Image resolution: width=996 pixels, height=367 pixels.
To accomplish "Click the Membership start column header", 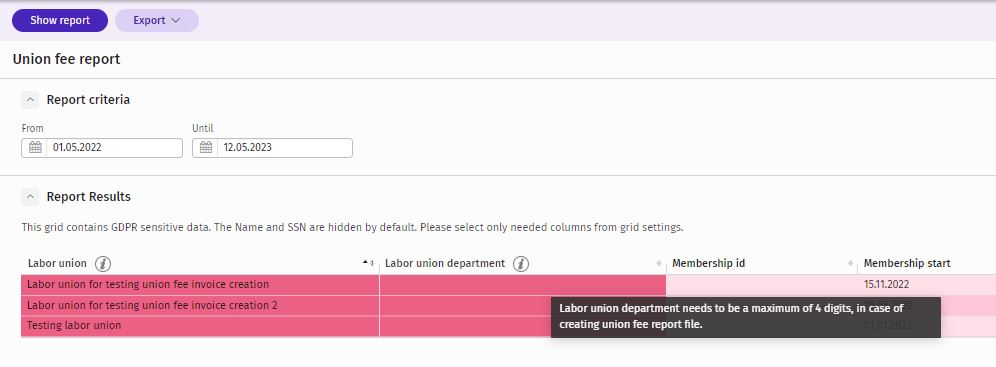I will coord(906,264).
